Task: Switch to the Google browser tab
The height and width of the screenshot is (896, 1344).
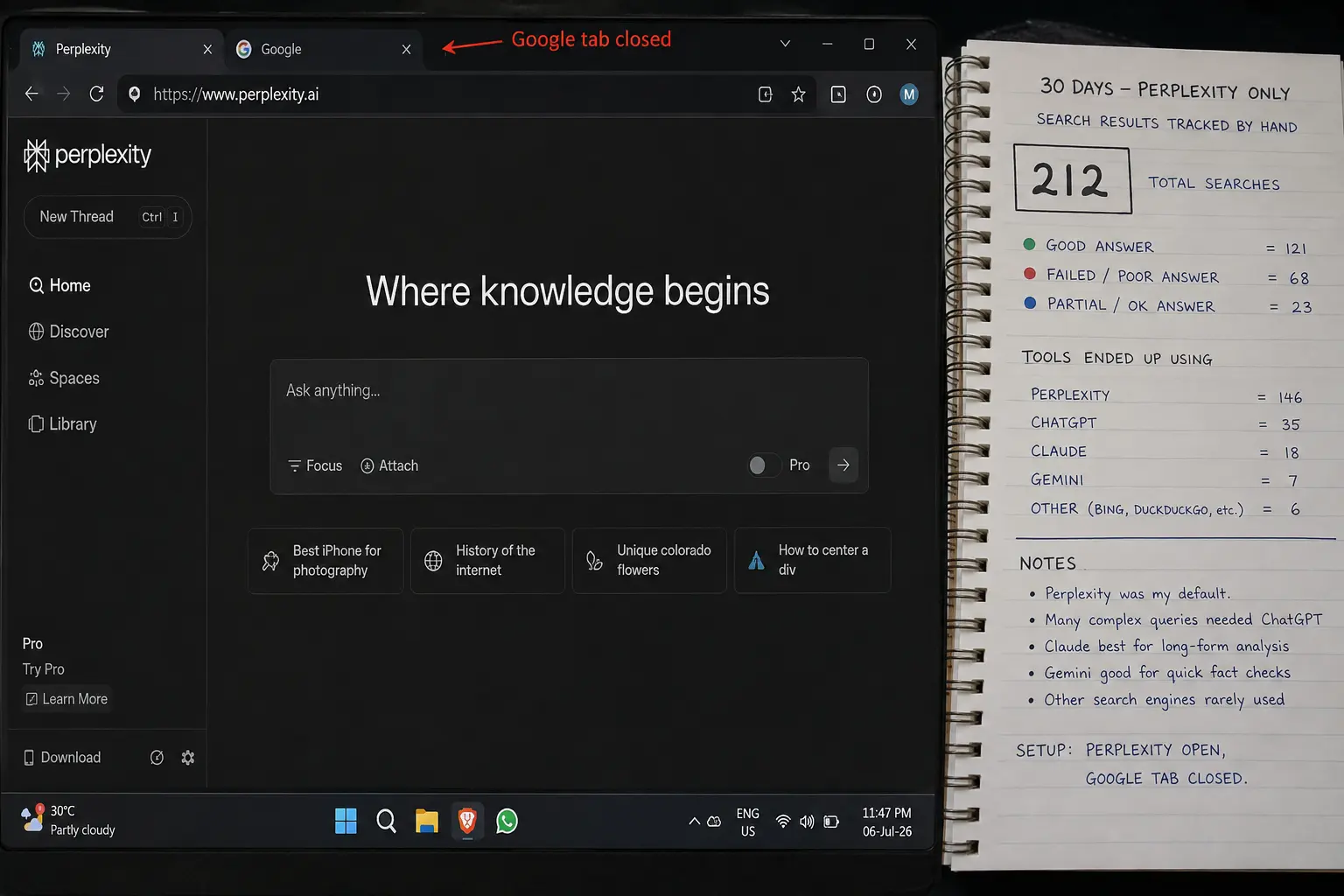Action: pos(323,49)
